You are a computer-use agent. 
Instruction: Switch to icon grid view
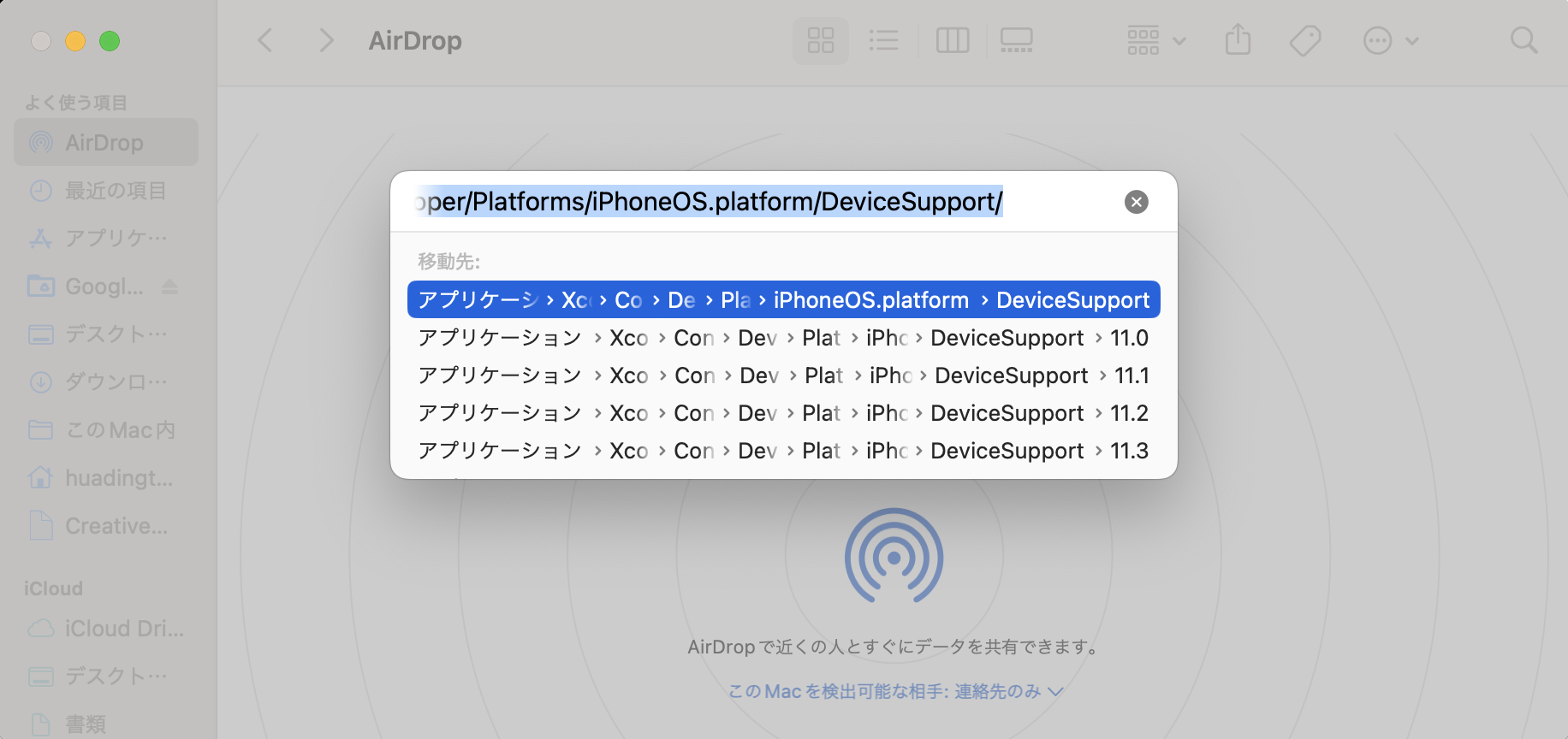(821, 40)
